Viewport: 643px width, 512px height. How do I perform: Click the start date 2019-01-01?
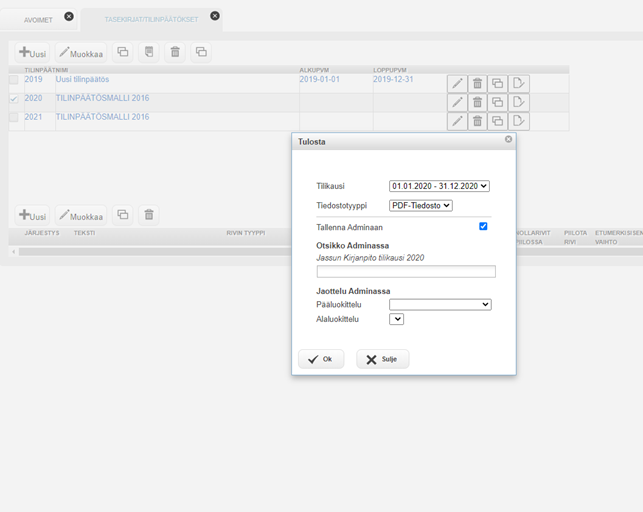point(319,79)
